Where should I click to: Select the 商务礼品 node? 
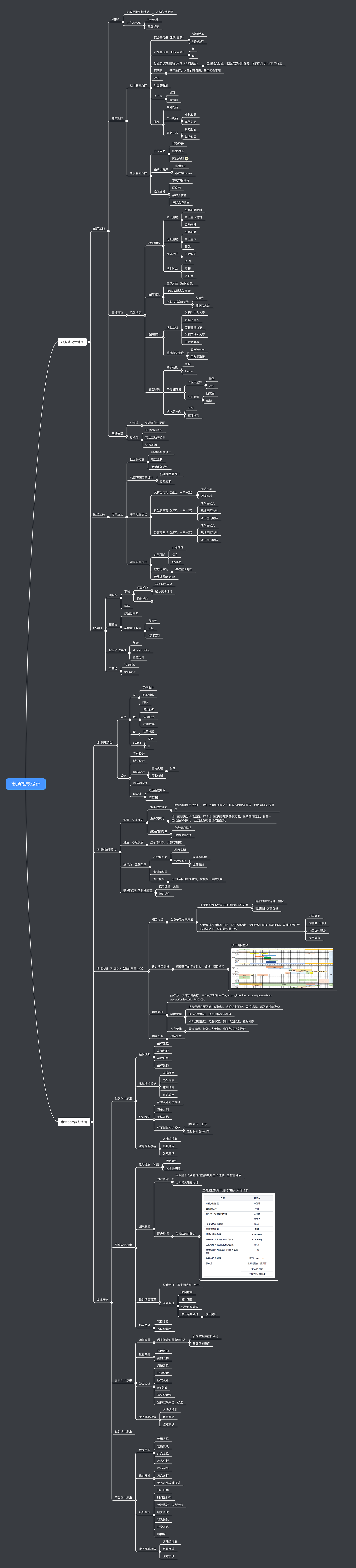click(172, 107)
